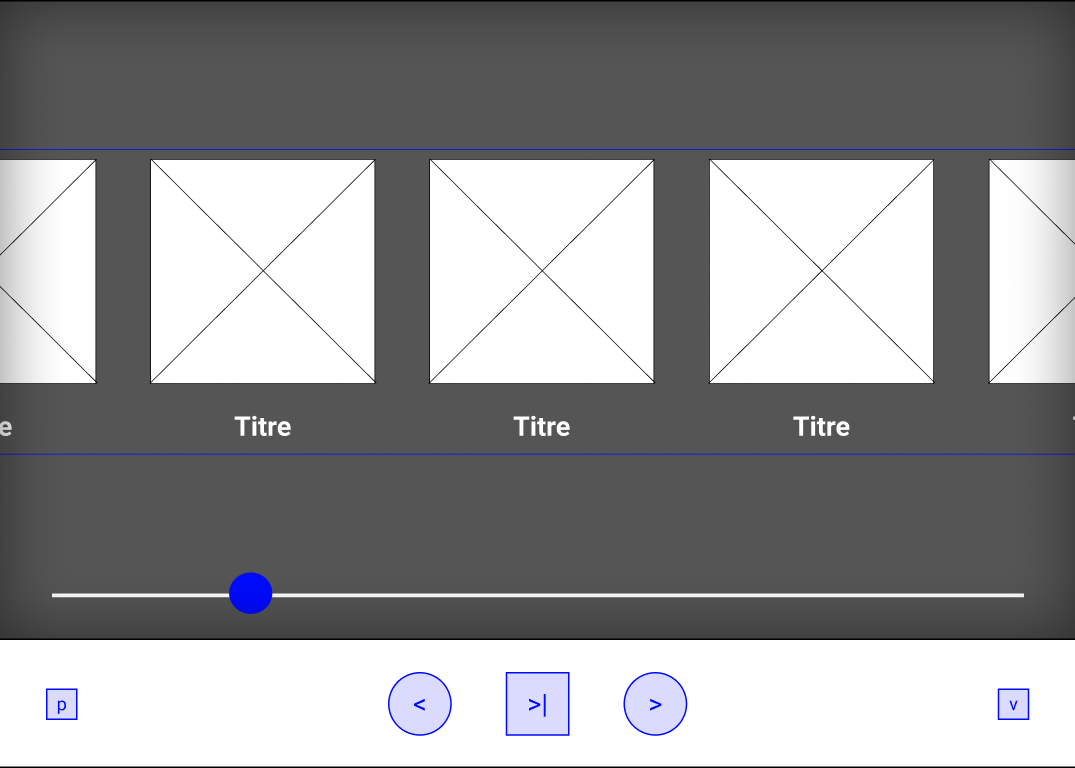Click the slider track right of the handle
1075x768 pixels.
[640, 595]
